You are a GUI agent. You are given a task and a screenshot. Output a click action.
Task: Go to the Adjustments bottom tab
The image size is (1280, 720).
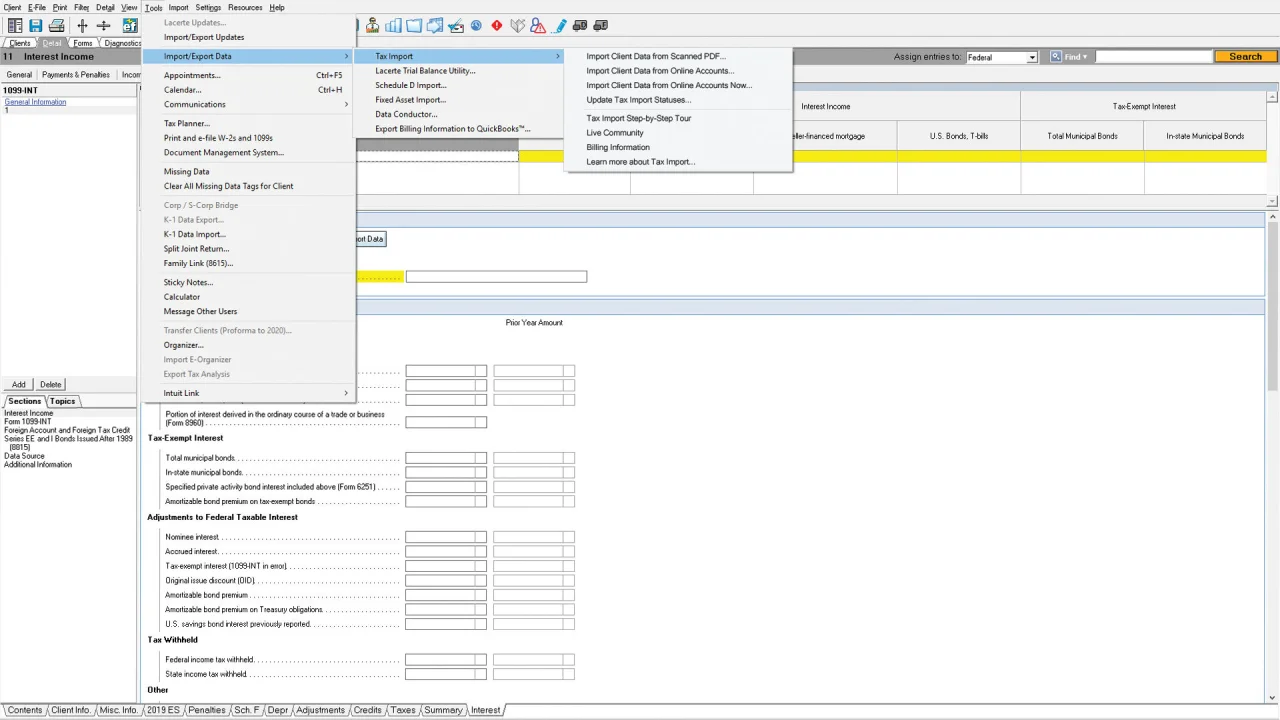[320, 710]
